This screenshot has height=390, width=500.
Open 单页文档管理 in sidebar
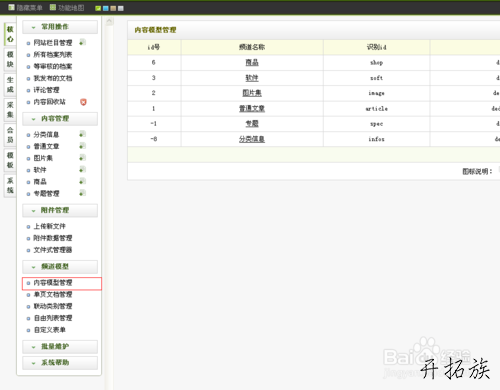tap(53, 294)
